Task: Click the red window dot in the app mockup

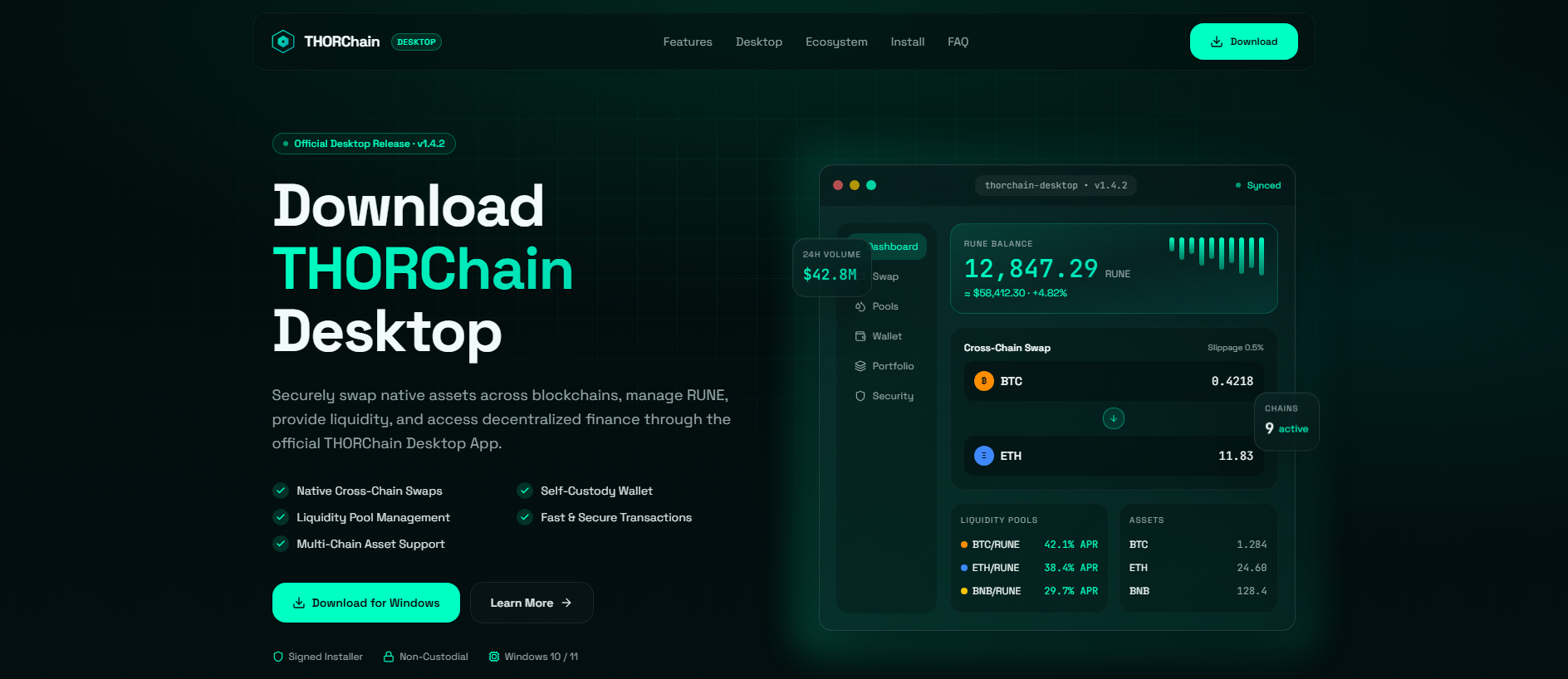Action: (x=838, y=185)
